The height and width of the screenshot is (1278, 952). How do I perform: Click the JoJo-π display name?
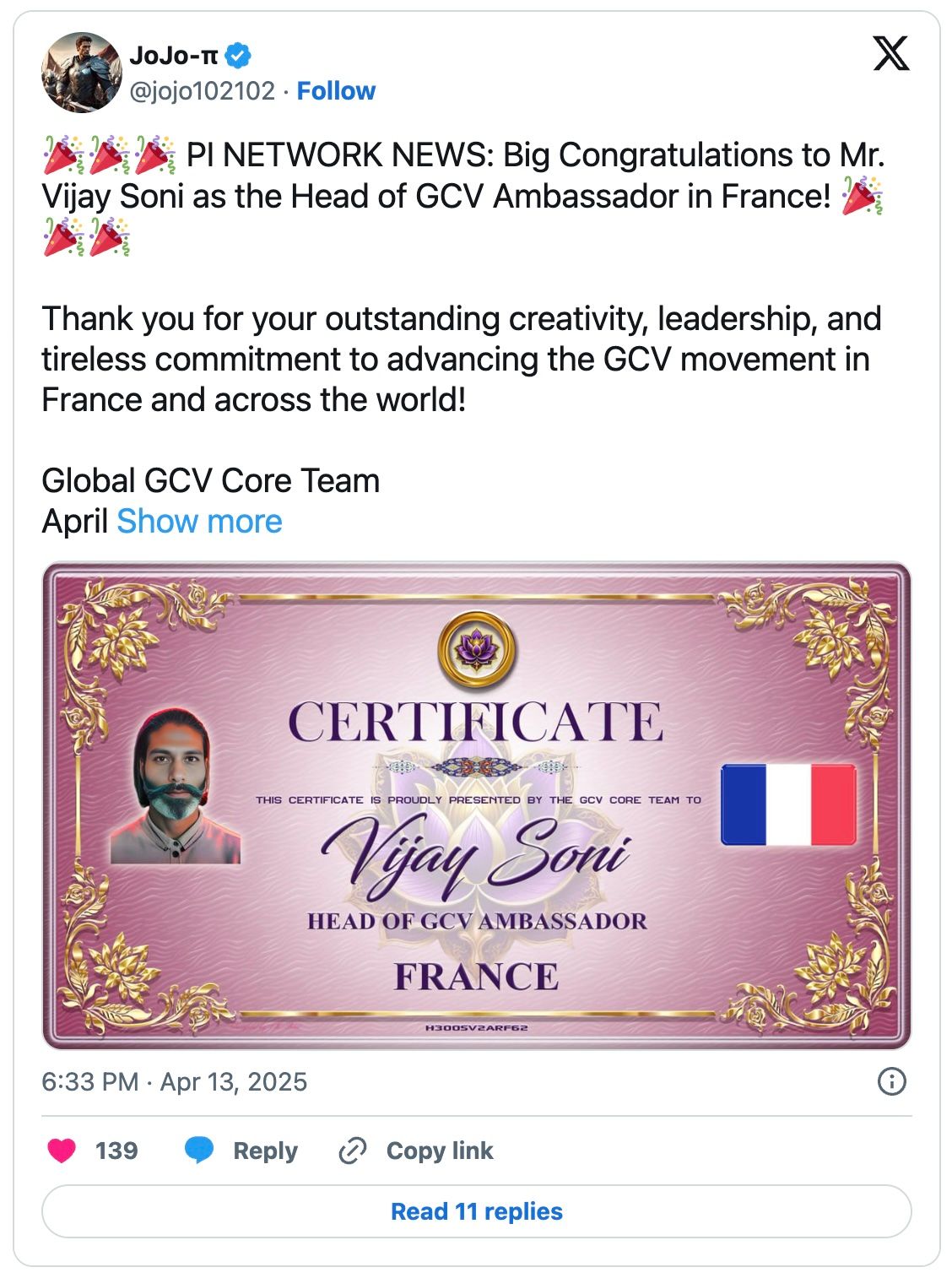[173, 56]
